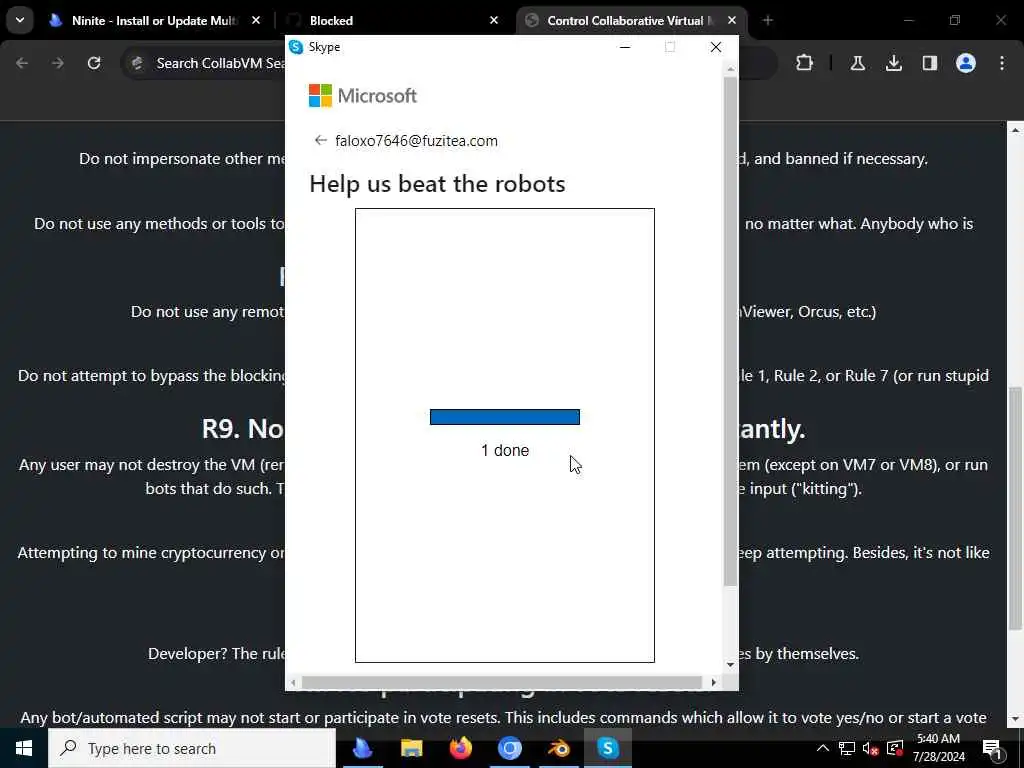Toggle the Chrome side panel
The image size is (1024, 768).
(x=929, y=63)
